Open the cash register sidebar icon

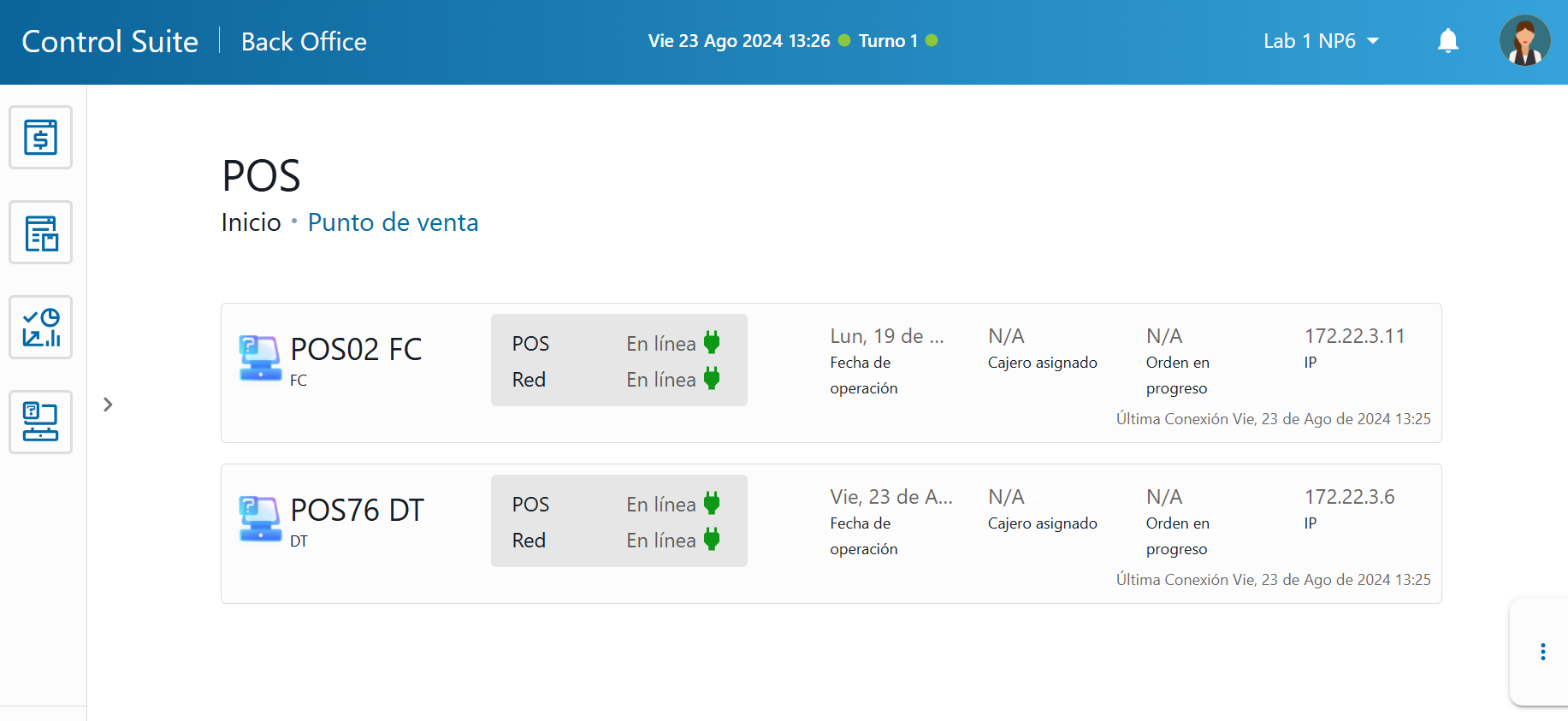40,138
